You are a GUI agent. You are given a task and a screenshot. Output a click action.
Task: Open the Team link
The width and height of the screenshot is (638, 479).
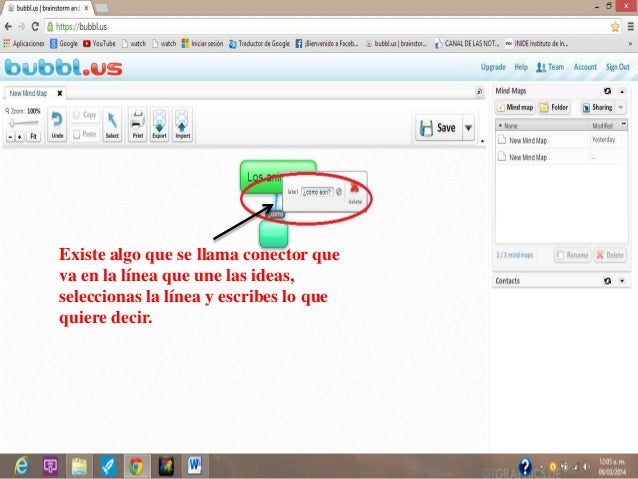pyautogui.click(x=550, y=67)
